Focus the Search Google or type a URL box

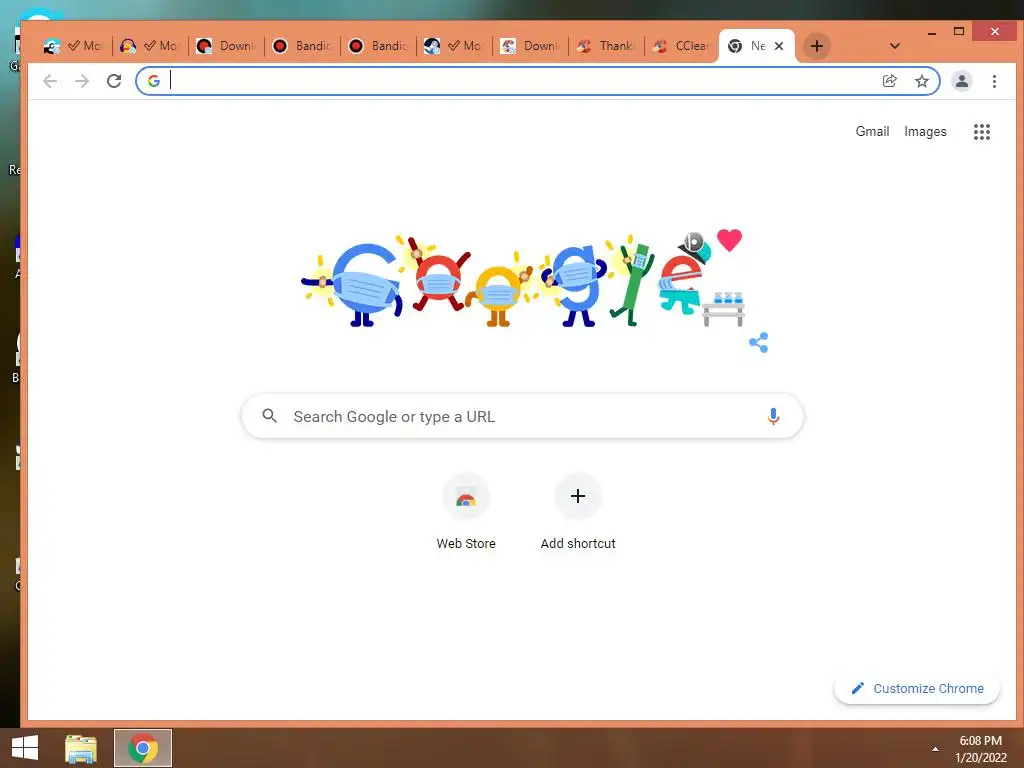click(522, 416)
